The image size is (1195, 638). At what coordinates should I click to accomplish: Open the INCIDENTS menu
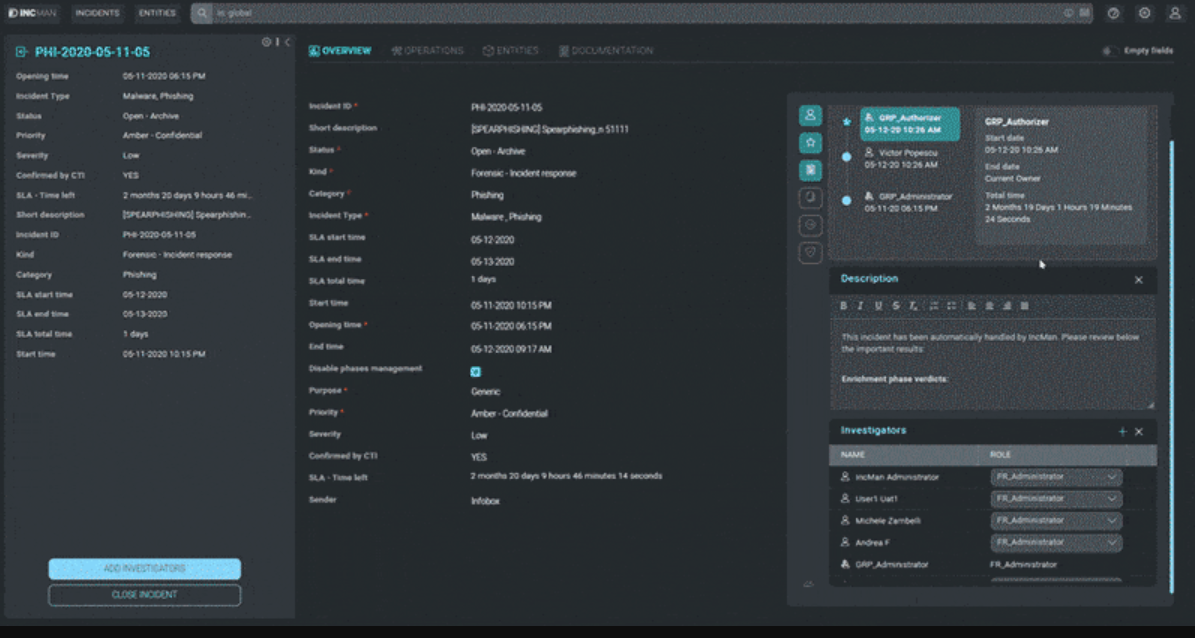click(98, 13)
